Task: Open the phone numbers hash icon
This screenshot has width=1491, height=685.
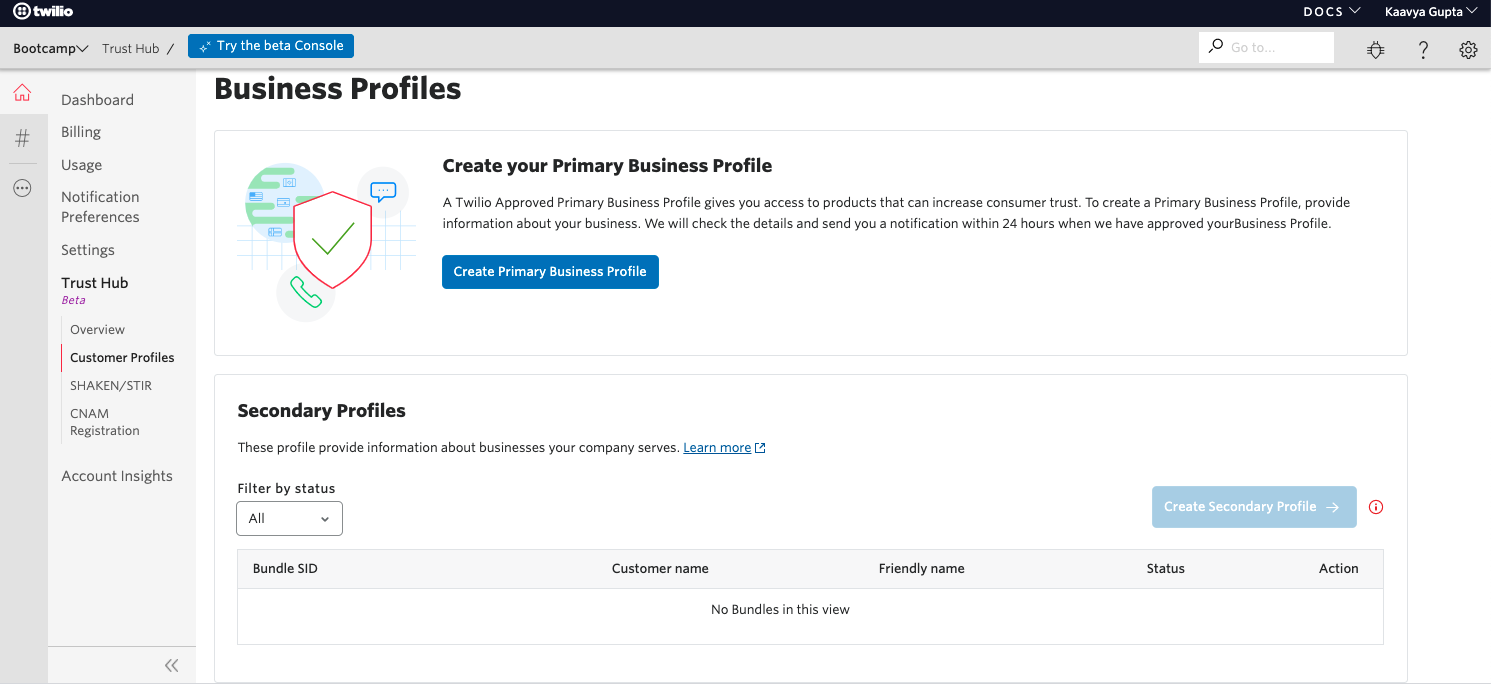Action: click(22, 139)
